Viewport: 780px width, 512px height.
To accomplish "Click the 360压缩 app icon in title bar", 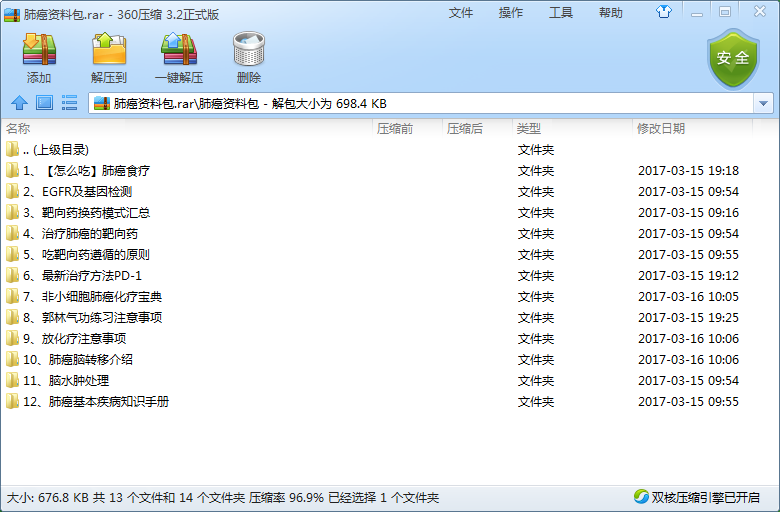I will point(12,14).
